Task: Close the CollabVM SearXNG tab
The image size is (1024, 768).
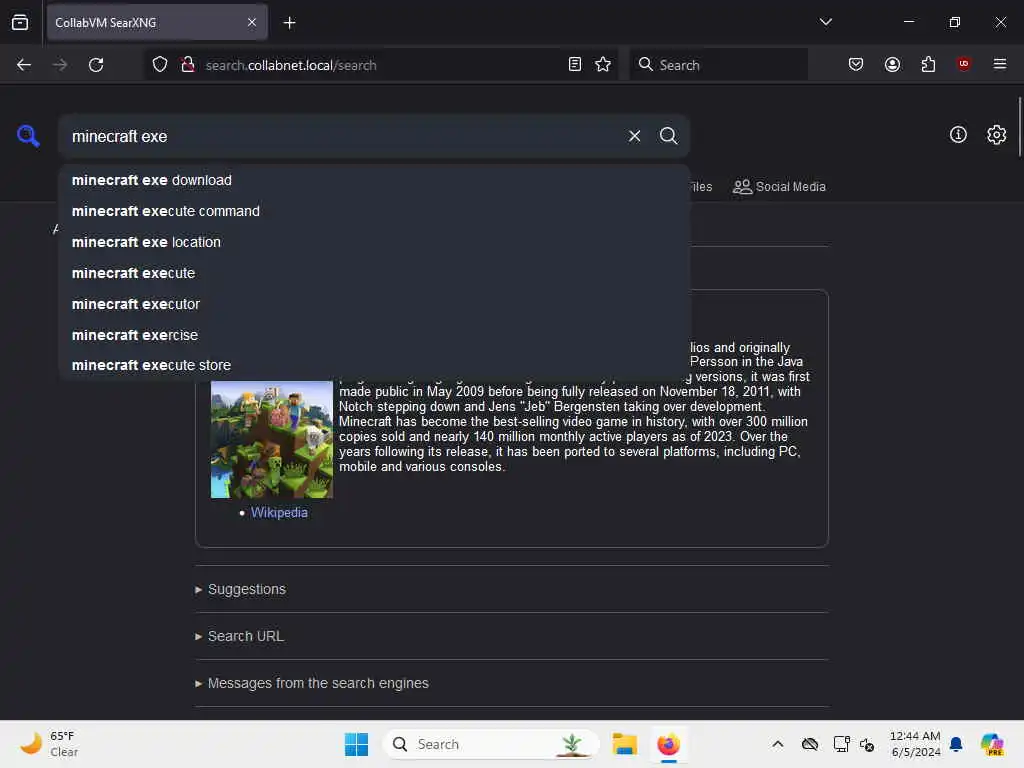Action: 252,22
